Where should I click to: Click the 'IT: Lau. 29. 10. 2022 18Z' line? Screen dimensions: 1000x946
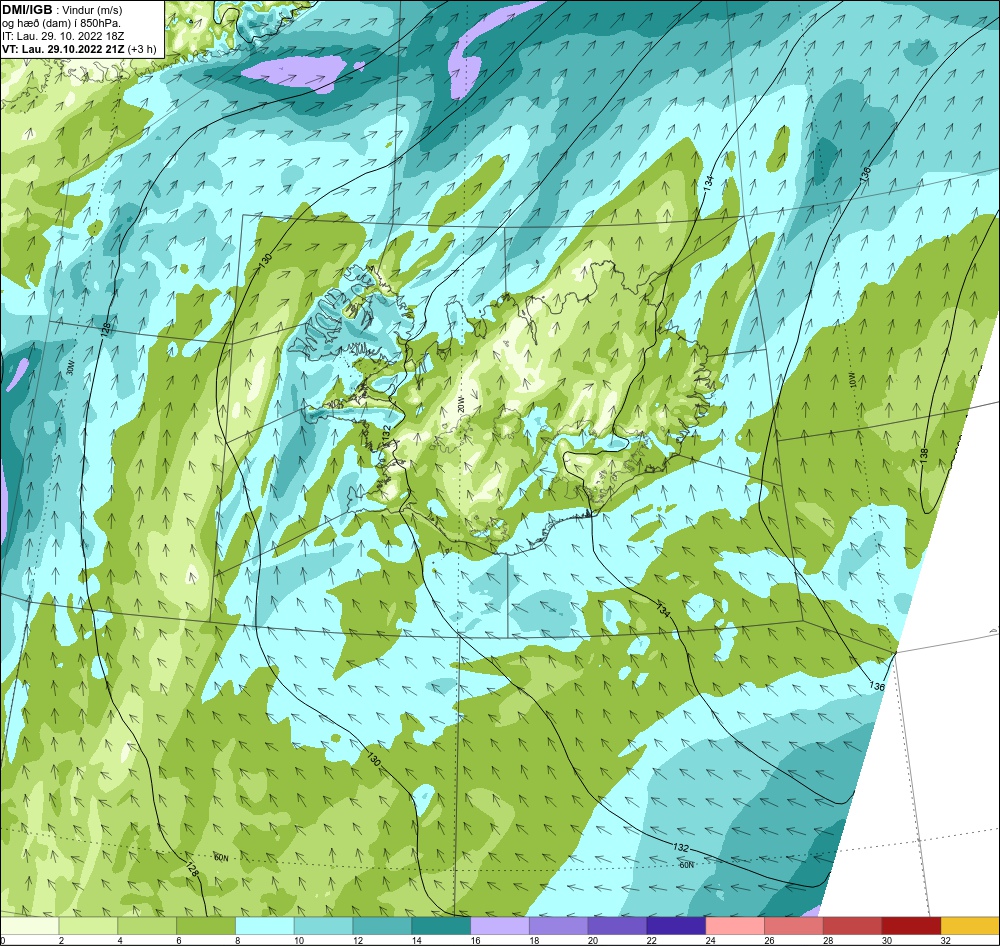63,36
